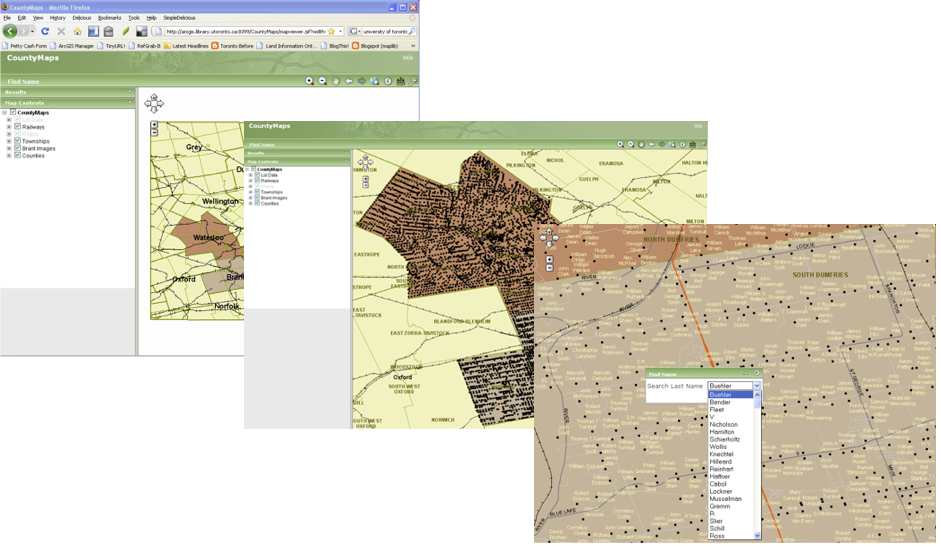Screen dimensions: 941x547
Task: Open the SimpleDelicious menu
Action: (x=179, y=18)
